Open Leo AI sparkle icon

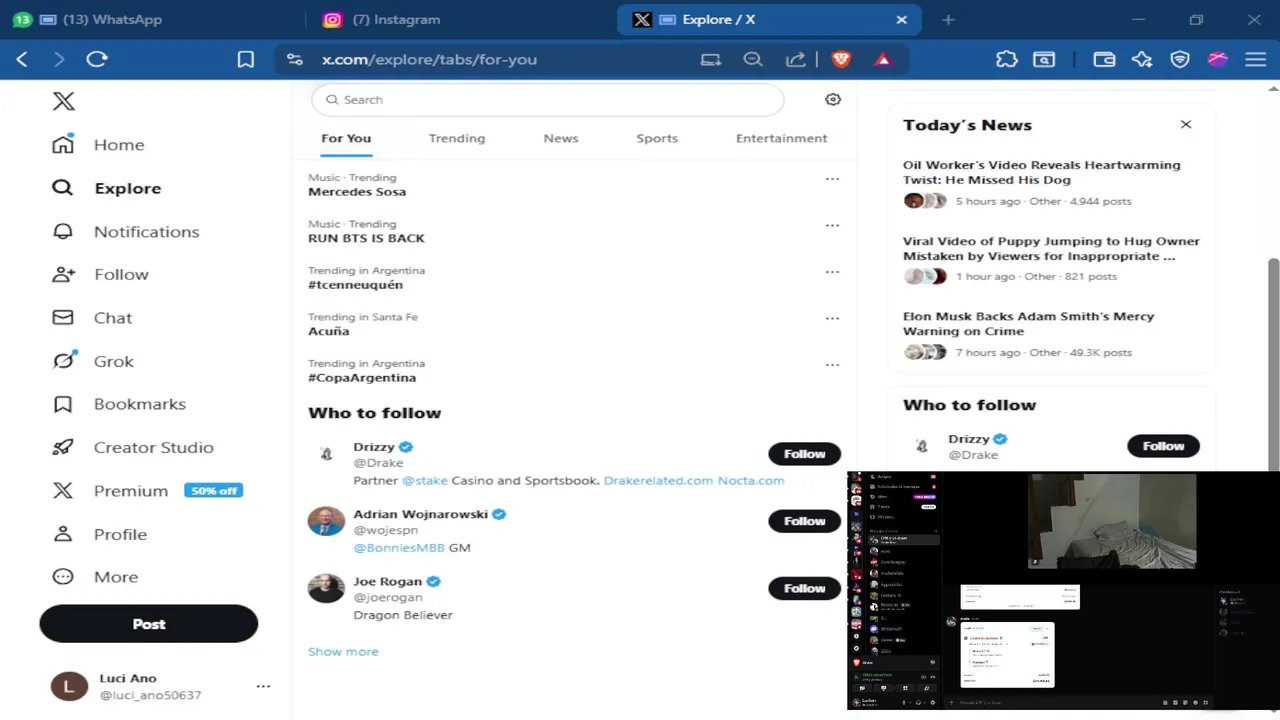1142,60
